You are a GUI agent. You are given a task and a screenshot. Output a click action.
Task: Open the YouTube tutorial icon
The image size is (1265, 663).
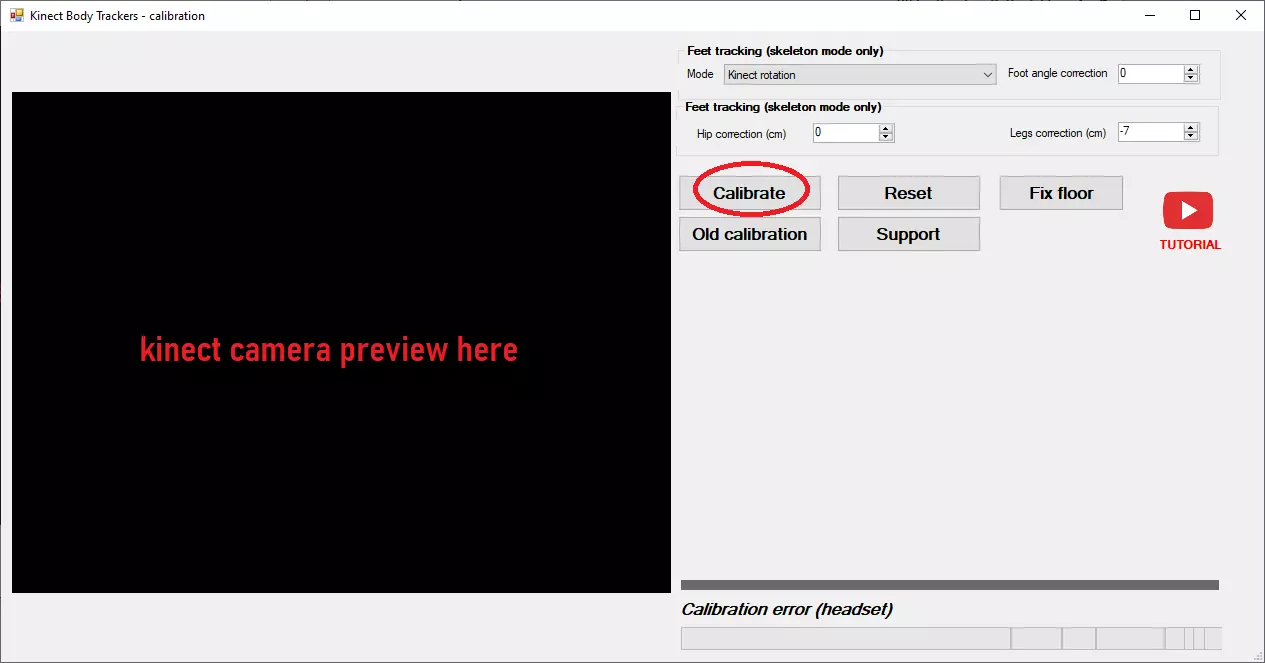click(1188, 210)
